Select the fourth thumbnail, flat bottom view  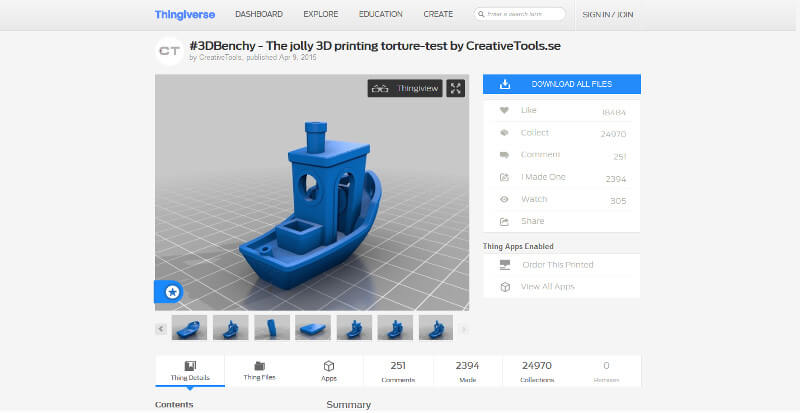(313, 327)
